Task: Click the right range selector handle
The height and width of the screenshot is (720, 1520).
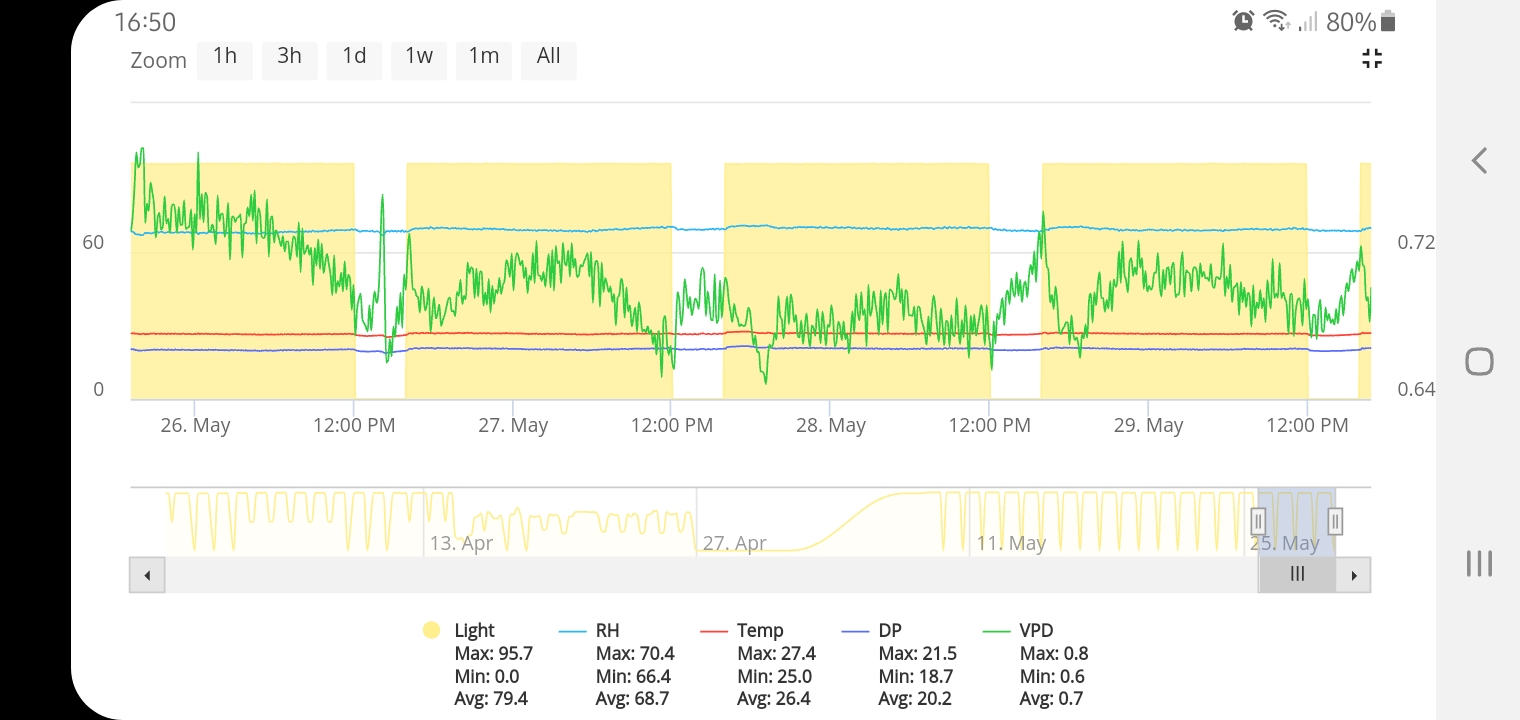Action: [x=1334, y=521]
